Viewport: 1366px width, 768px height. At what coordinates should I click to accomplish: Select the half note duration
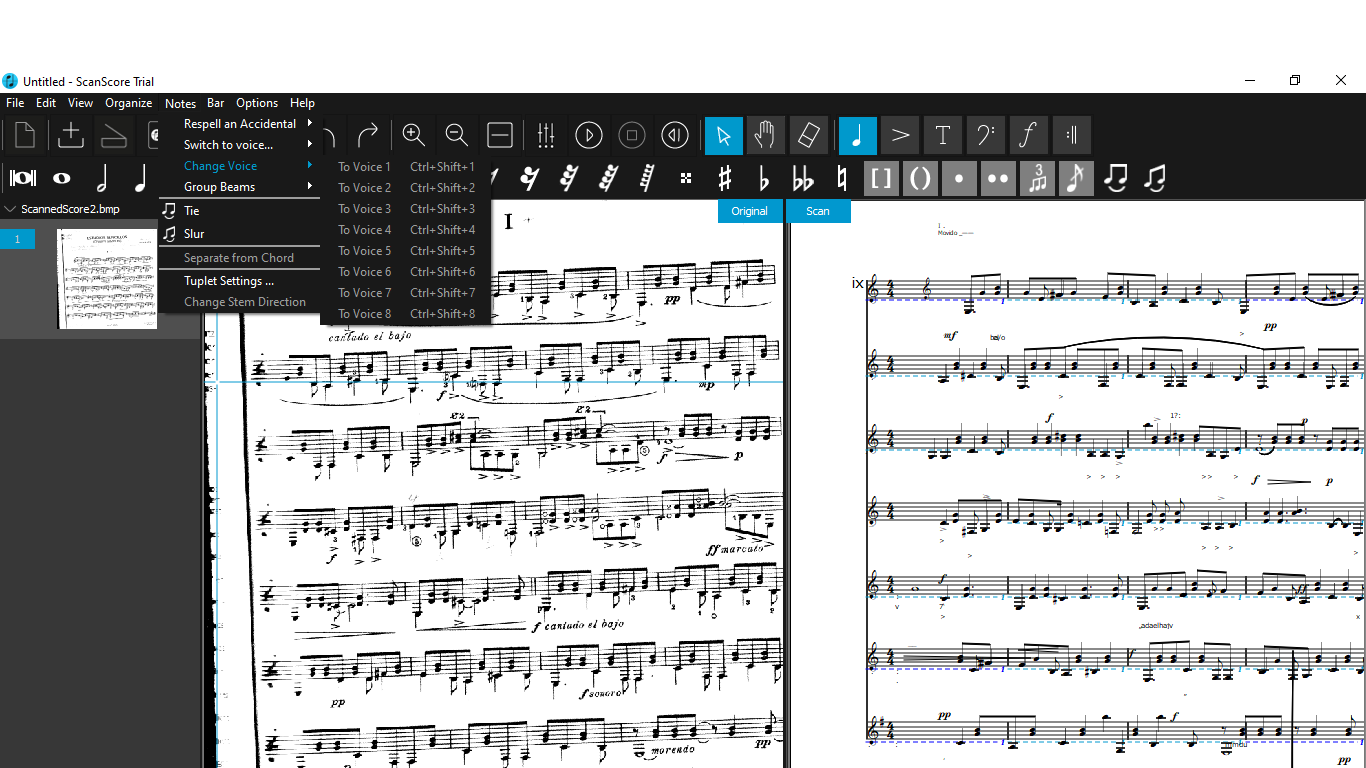101,179
